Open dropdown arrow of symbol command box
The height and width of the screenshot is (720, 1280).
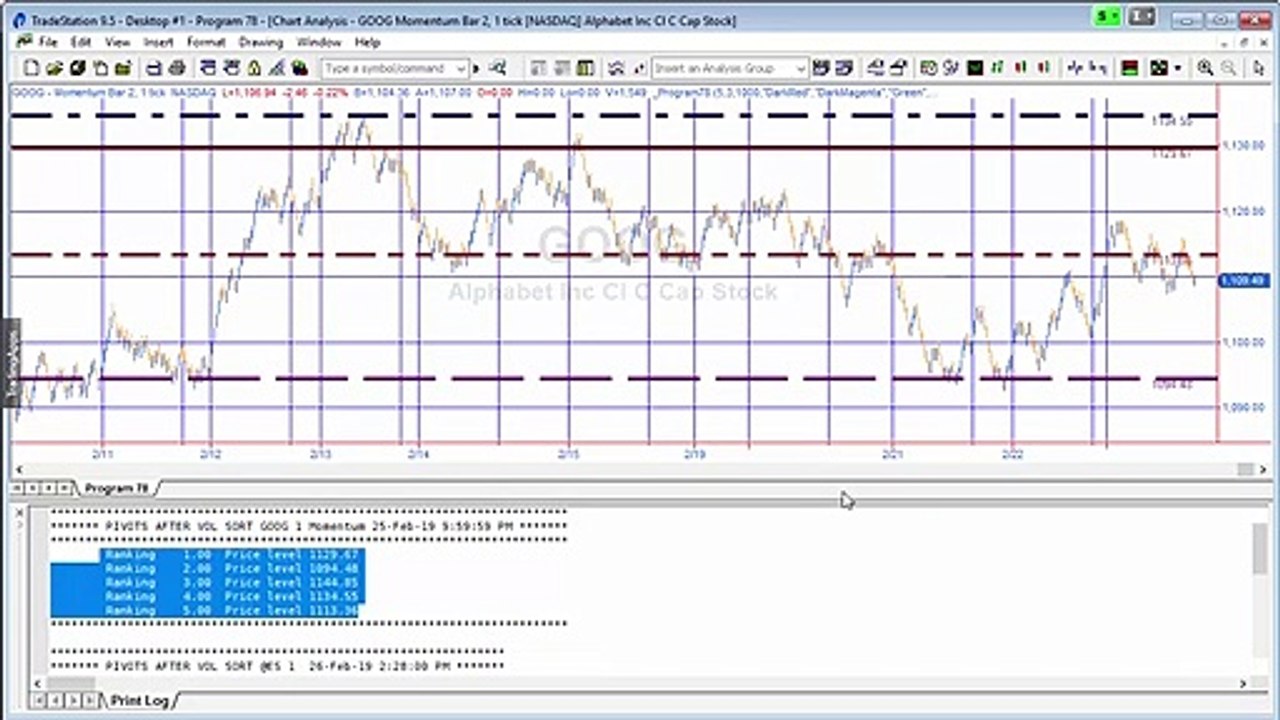pos(461,68)
